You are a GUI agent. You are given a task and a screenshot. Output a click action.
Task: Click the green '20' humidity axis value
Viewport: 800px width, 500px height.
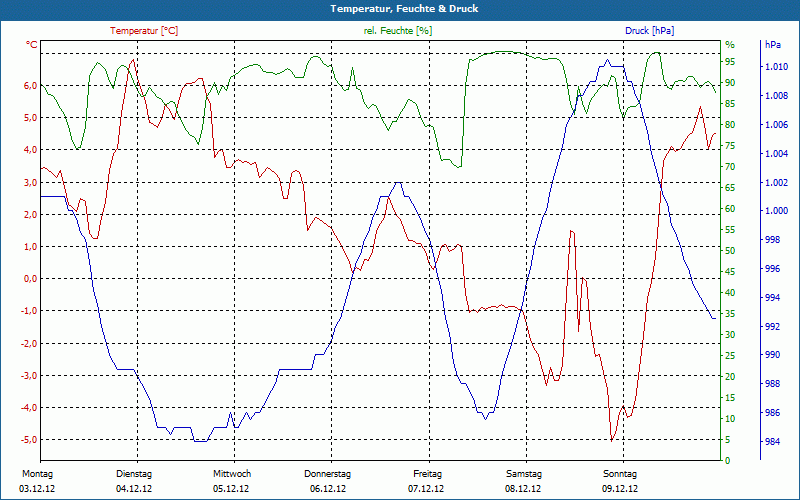[730, 377]
